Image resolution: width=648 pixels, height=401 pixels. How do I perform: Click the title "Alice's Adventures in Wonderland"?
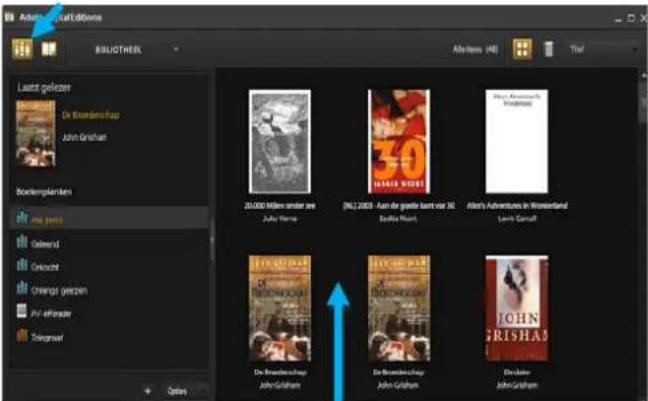click(x=517, y=205)
